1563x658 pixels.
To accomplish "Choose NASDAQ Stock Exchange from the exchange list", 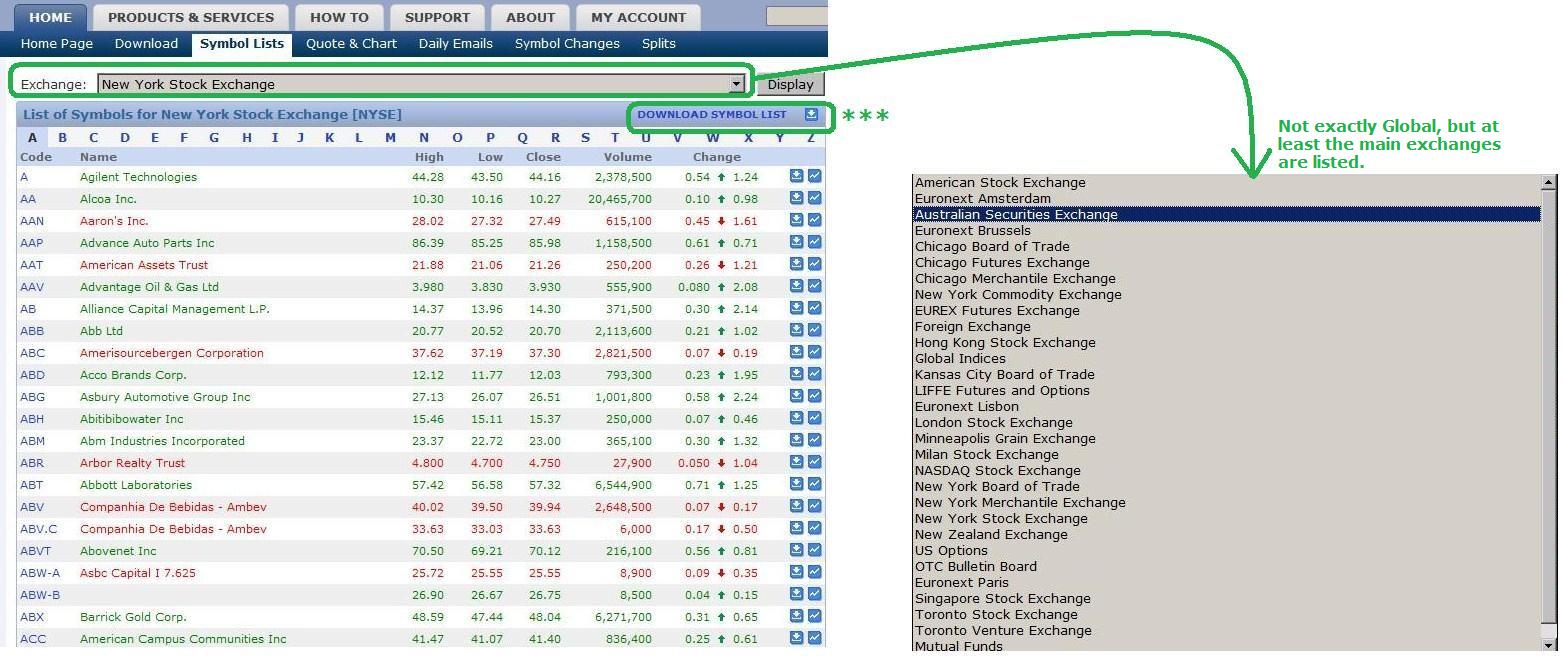I will 997,470.
